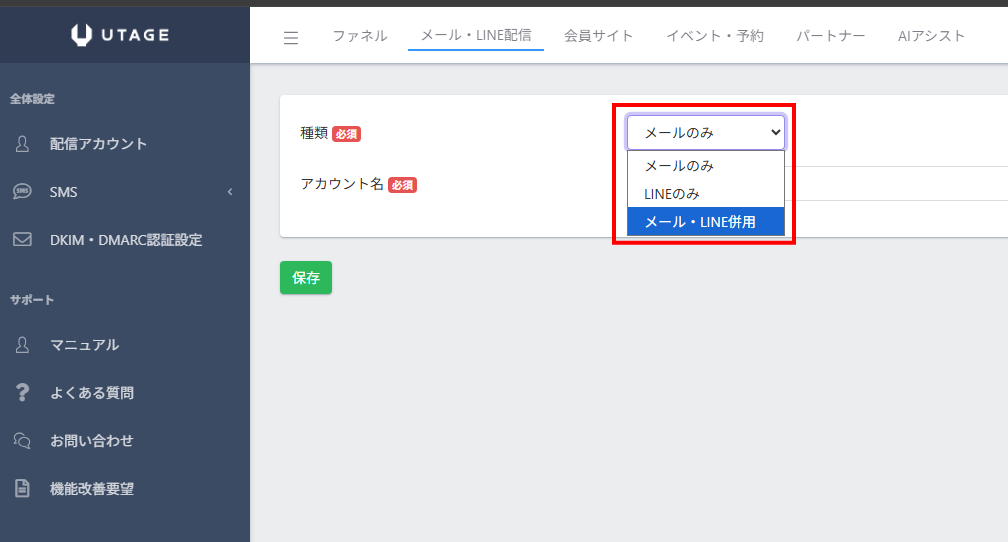Switch to the ファネル tab

pos(360,36)
